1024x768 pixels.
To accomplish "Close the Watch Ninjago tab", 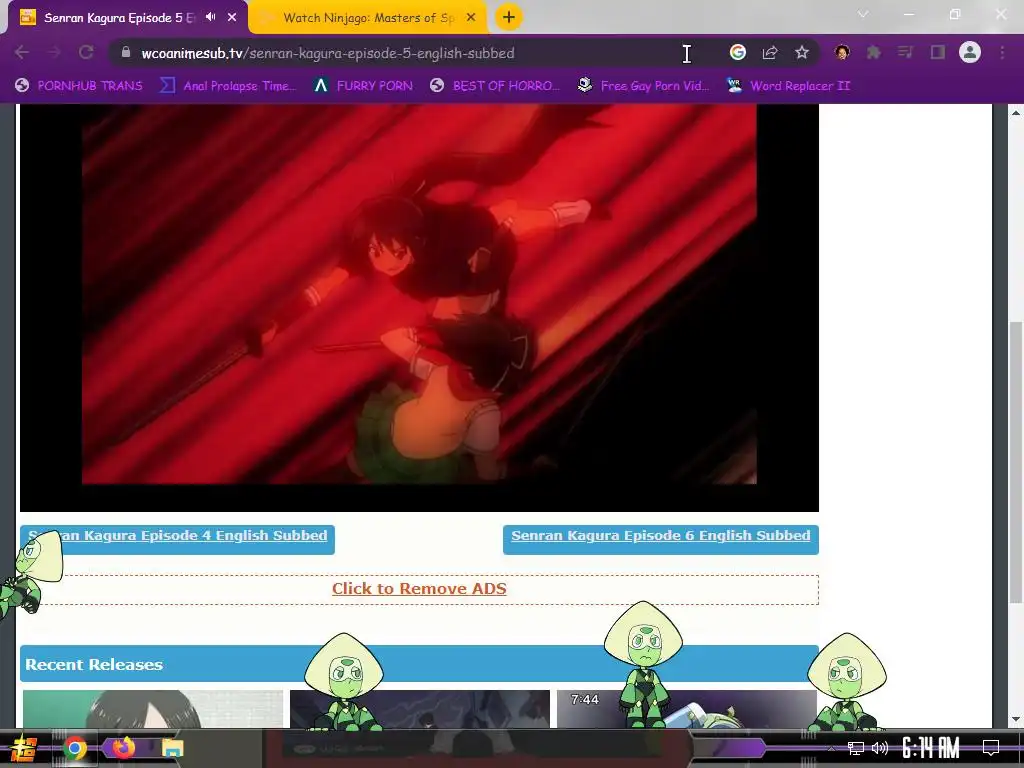I will click(x=471, y=18).
